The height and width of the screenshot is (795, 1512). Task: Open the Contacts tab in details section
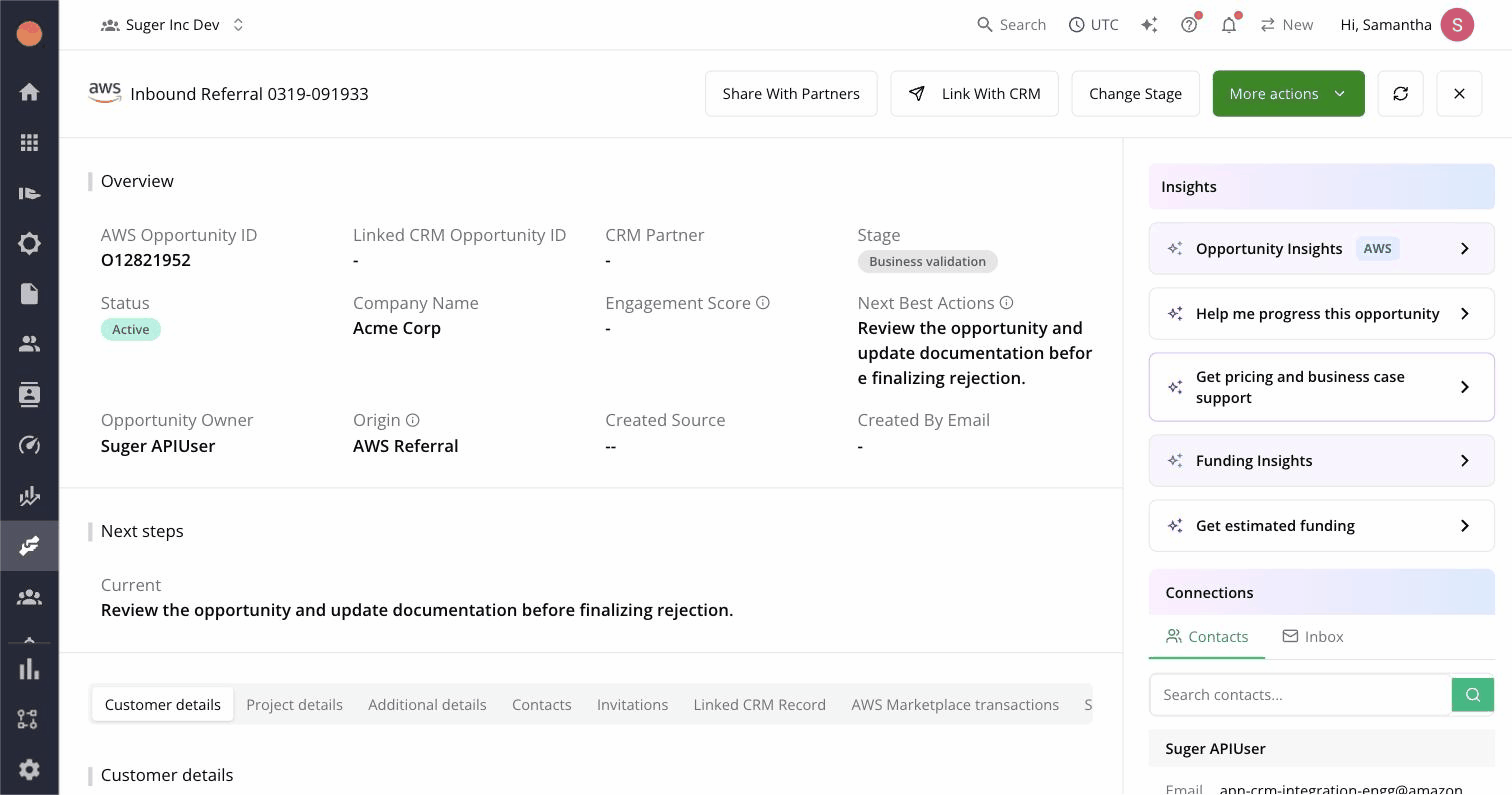[x=542, y=704]
